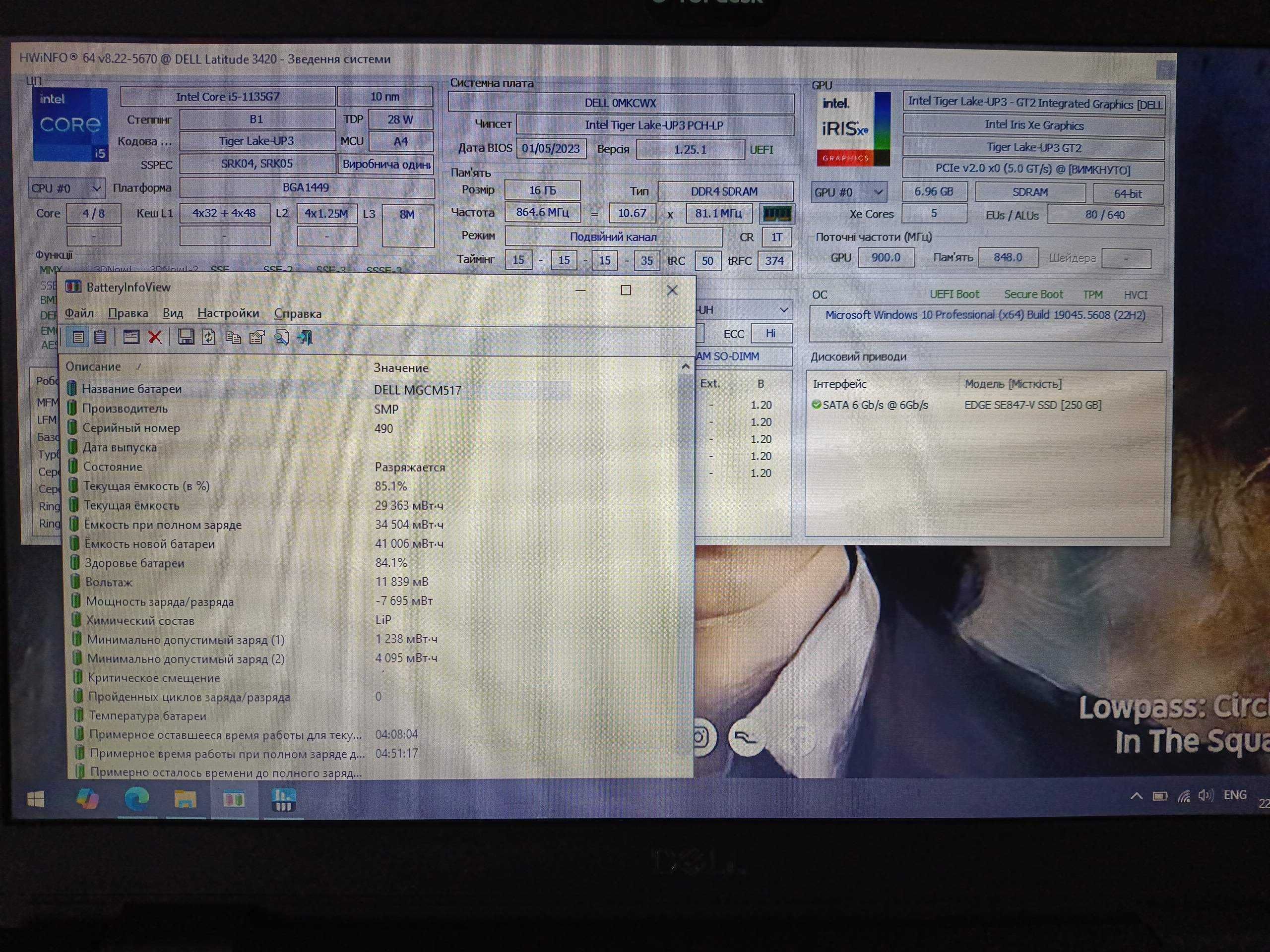The image size is (1270, 952).
Task: Select the Название батареи row
Action: pos(318,389)
